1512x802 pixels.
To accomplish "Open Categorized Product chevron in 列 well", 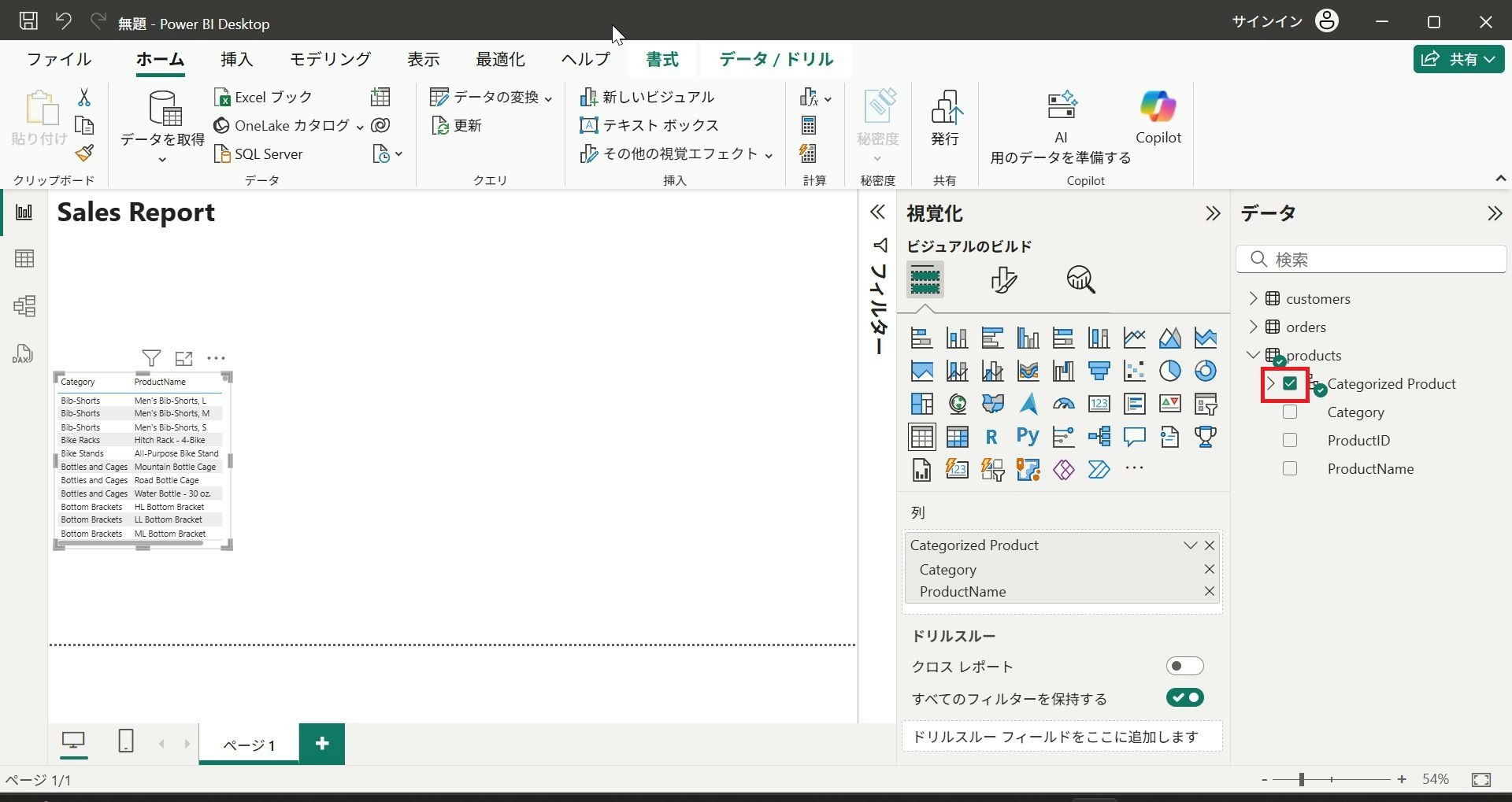I will 1190,545.
